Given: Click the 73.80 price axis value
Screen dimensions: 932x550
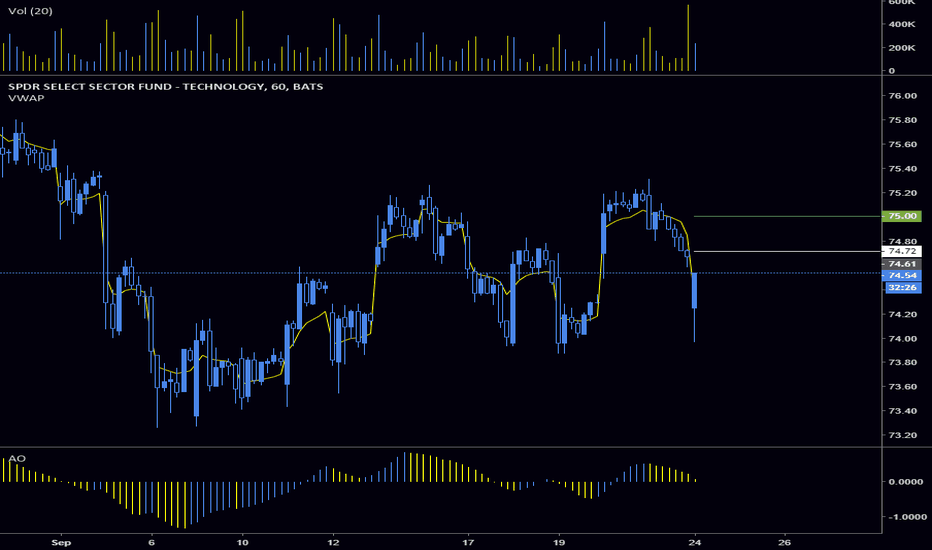Looking at the screenshot, I should point(902,363).
